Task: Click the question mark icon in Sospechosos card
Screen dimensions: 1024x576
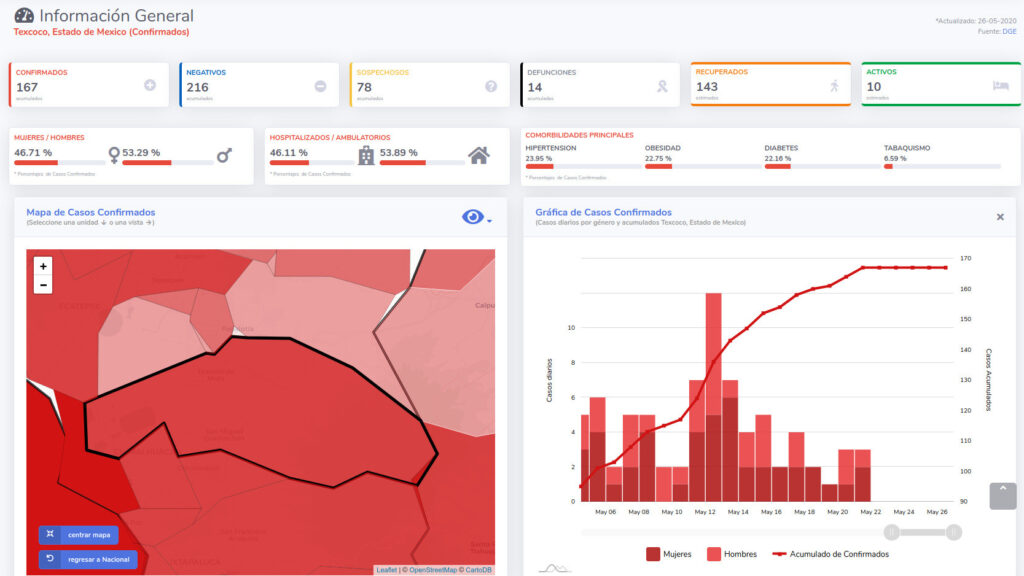Action: 491,86
